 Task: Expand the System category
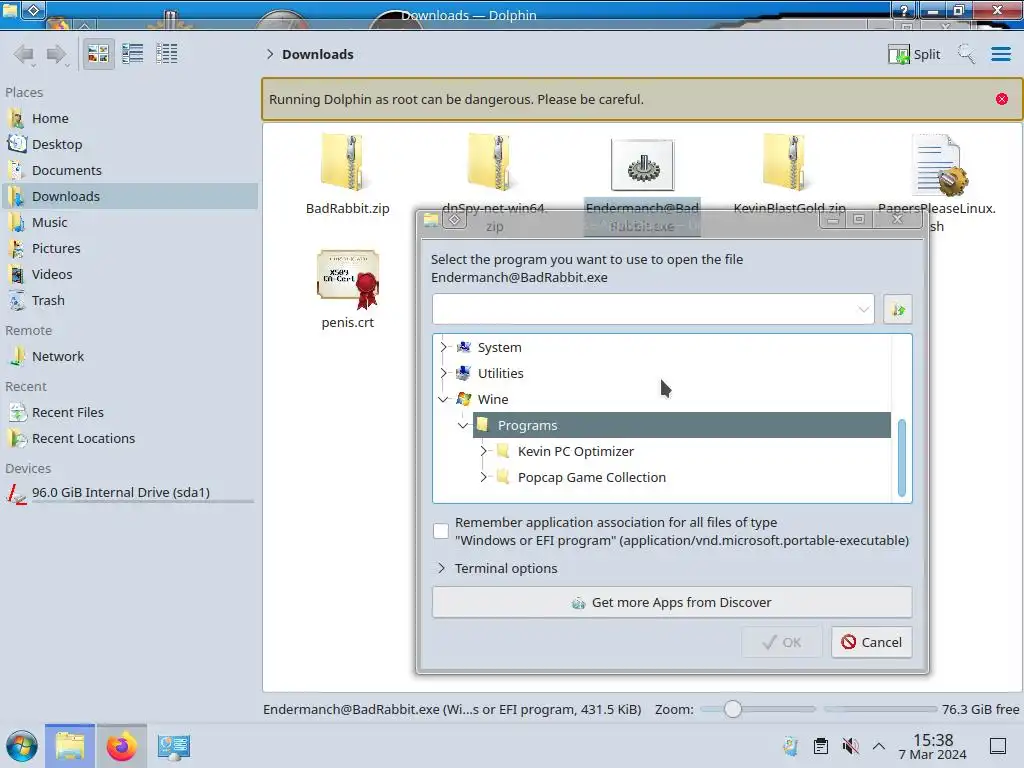coord(444,347)
